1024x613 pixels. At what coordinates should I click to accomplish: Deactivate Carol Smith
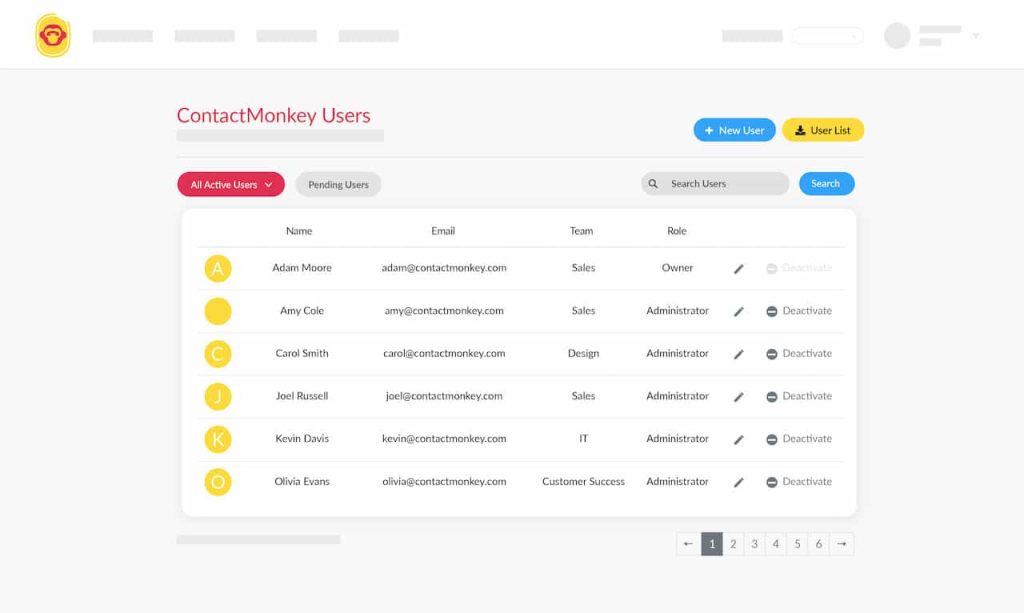pyautogui.click(x=799, y=353)
